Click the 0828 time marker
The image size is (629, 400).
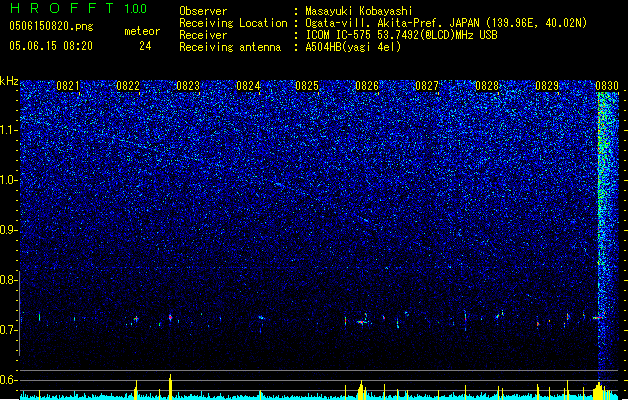pyautogui.click(x=487, y=86)
